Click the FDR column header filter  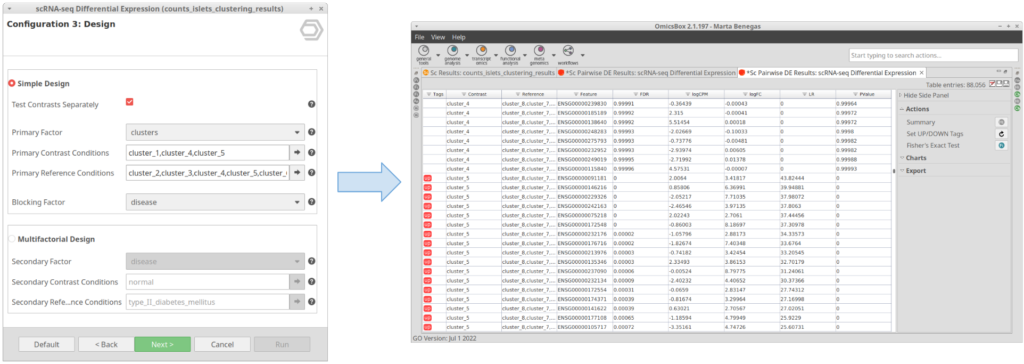coord(640,94)
